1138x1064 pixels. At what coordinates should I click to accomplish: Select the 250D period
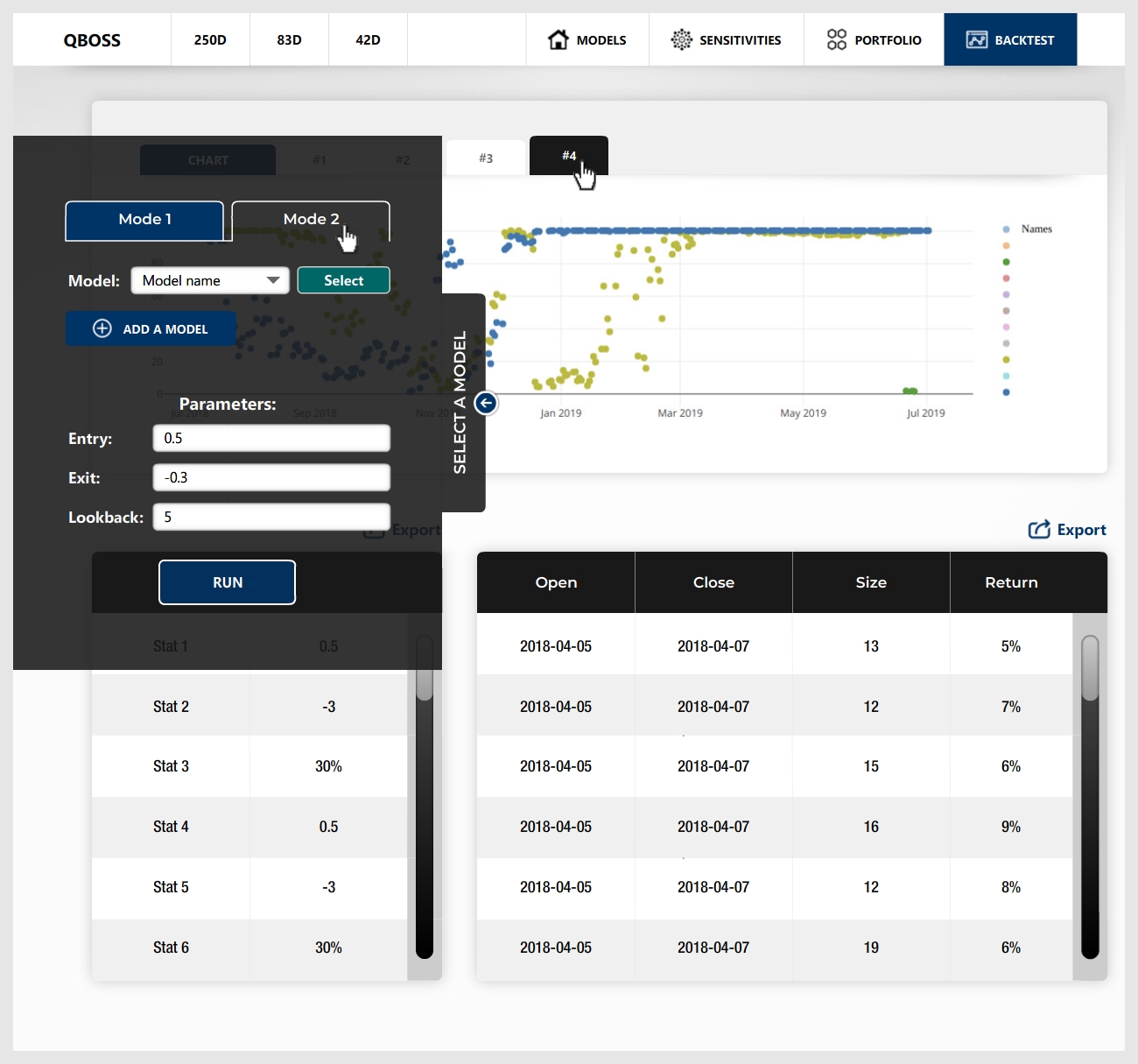(210, 40)
